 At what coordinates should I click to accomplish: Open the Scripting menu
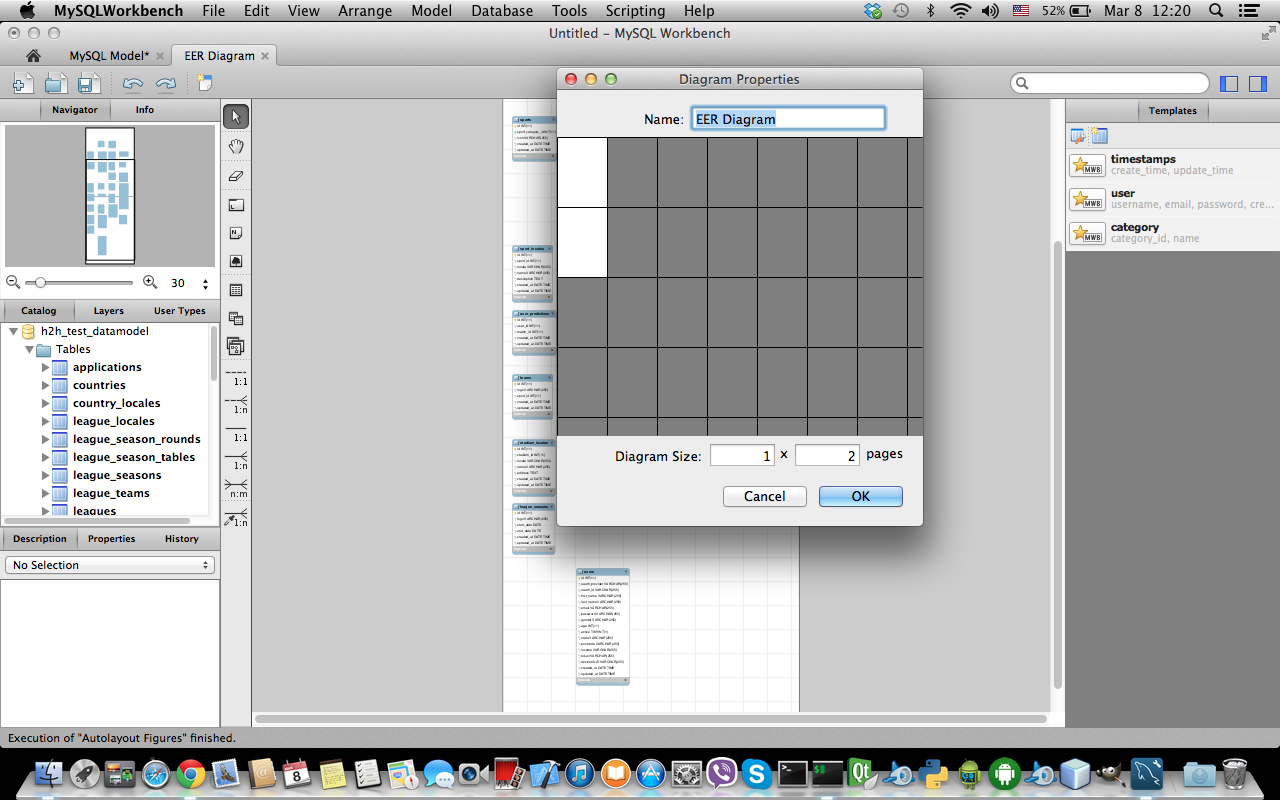635,11
